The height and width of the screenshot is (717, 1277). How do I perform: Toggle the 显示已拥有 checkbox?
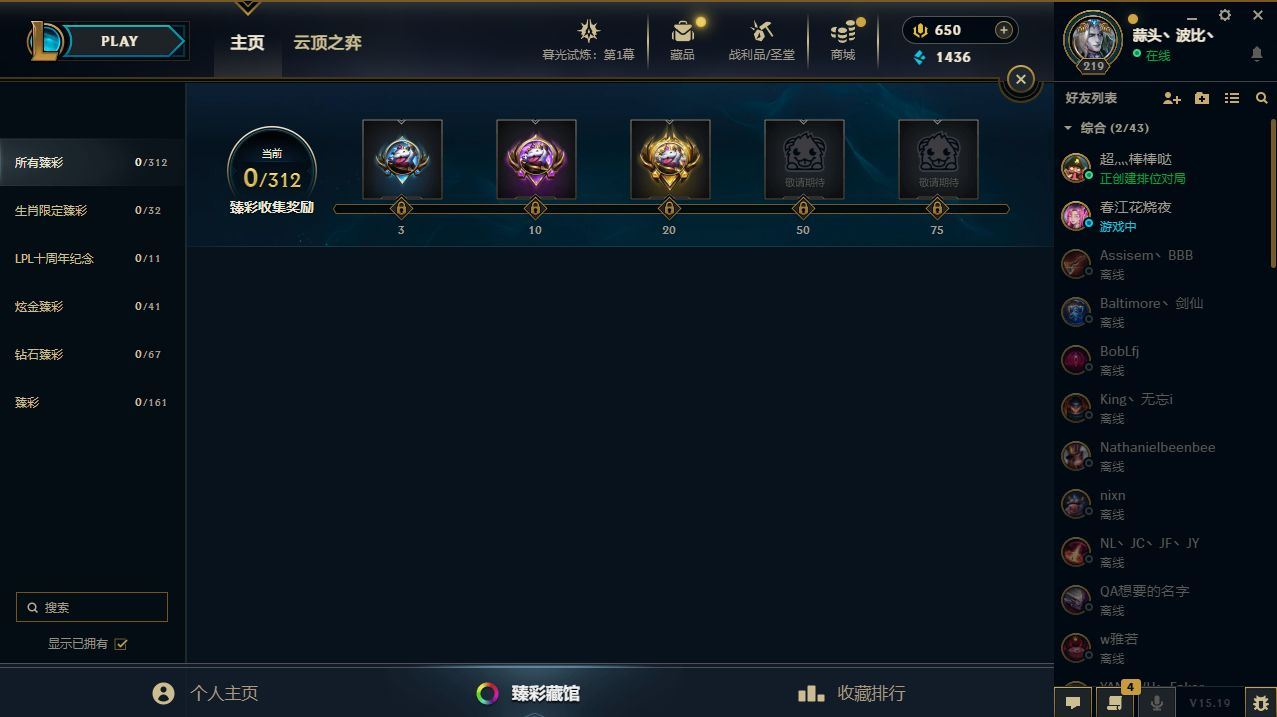[x=121, y=644]
